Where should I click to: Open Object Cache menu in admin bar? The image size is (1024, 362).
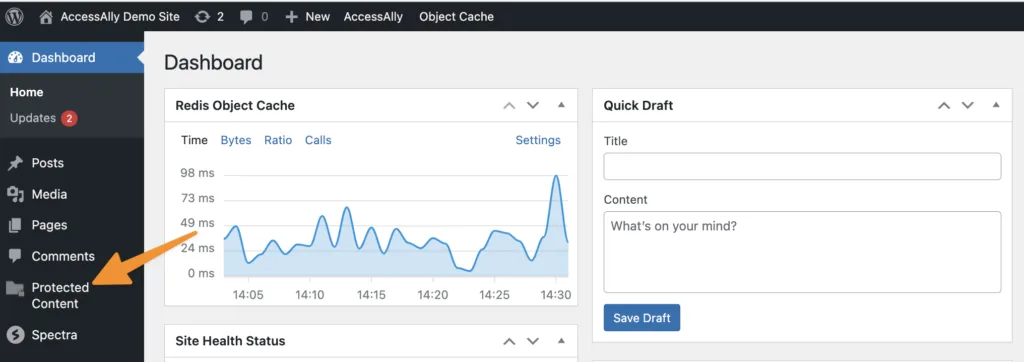pos(456,17)
